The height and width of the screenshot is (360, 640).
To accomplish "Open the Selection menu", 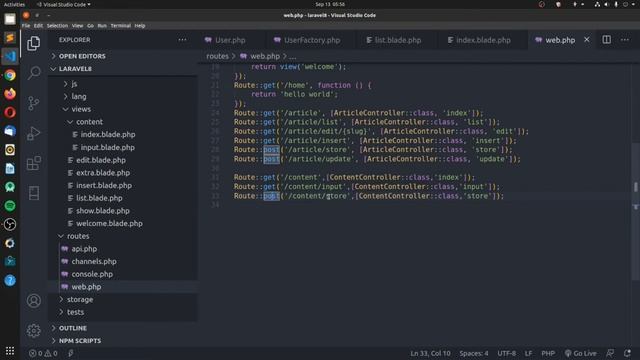I will (x=57, y=25).
